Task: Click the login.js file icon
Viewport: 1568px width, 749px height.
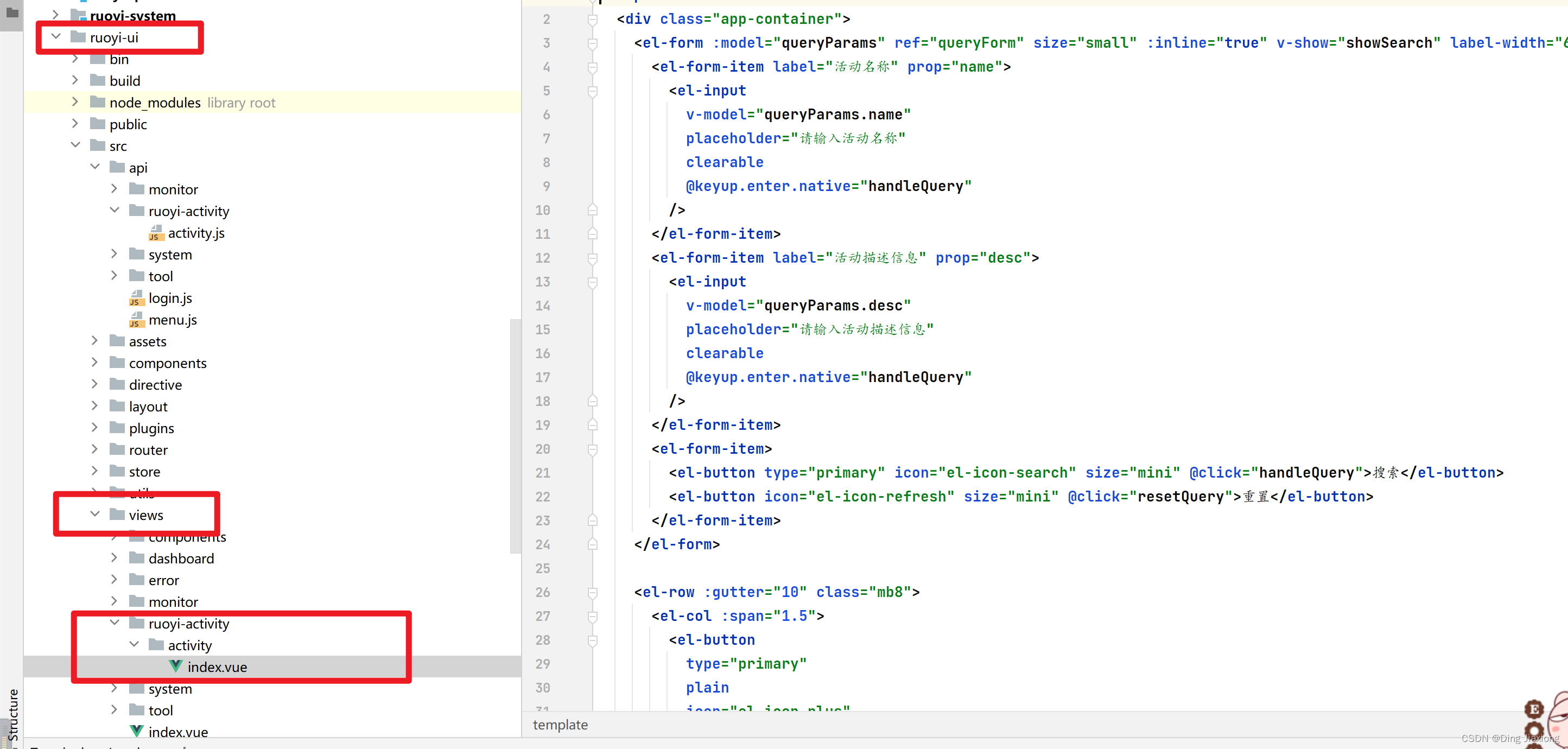Action: pyautogui.click(x=136, y=298)
